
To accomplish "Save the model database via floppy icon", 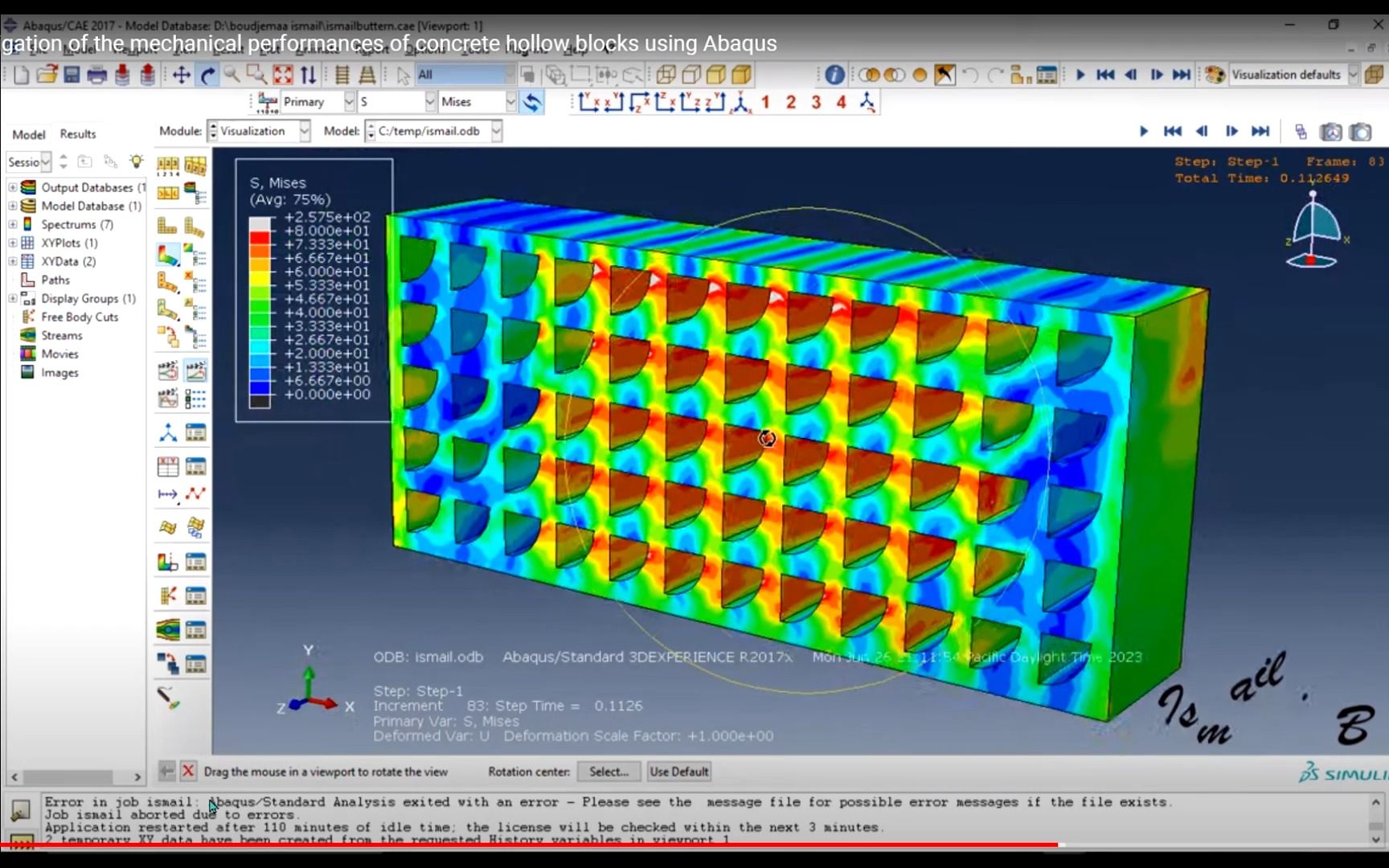I will (72, 76).
